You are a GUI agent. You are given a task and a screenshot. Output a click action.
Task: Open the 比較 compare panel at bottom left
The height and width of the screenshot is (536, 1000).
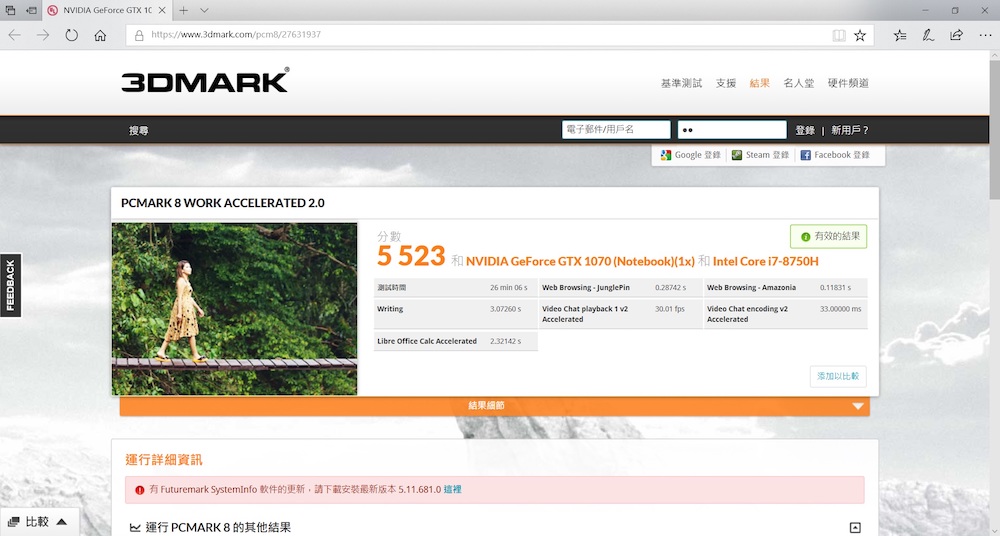point(39,522)
